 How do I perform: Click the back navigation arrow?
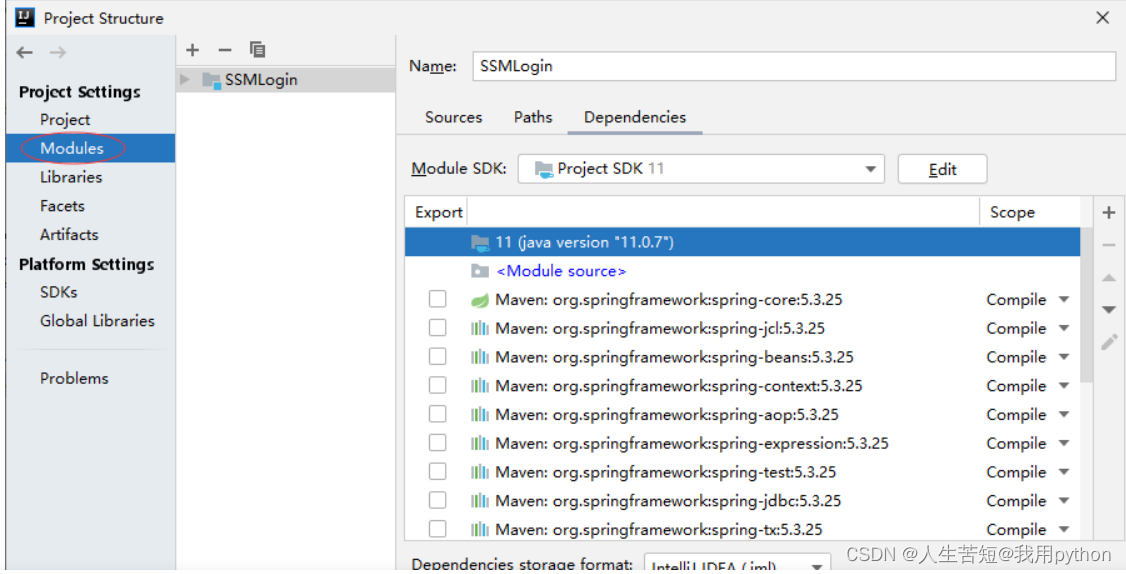coord(24,52)
